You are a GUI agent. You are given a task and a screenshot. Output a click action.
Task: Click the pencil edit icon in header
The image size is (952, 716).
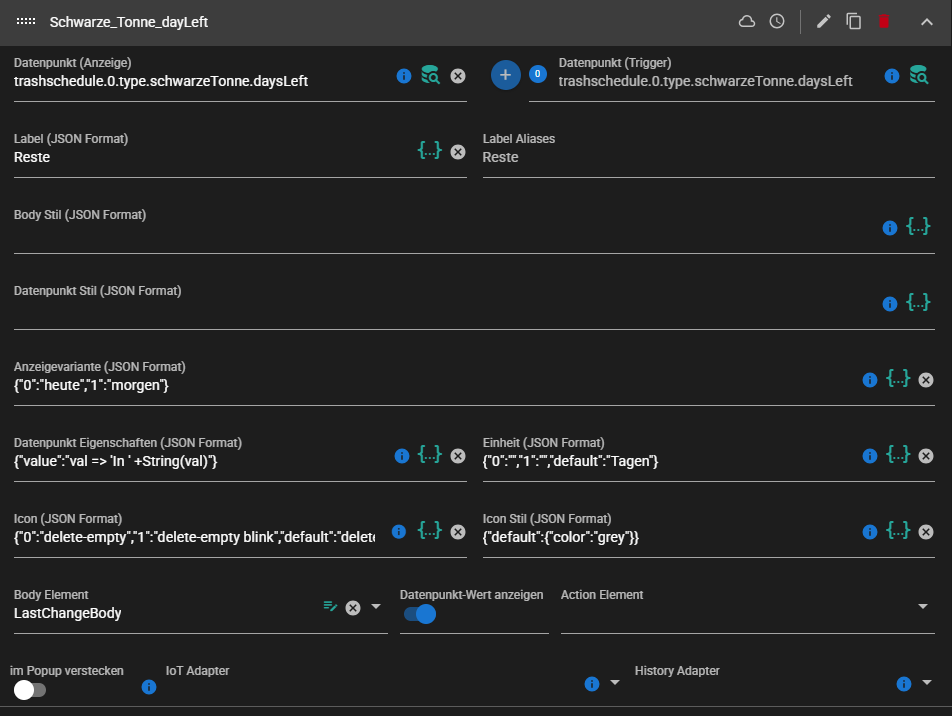pyautogui.click(x=824, y=21)
